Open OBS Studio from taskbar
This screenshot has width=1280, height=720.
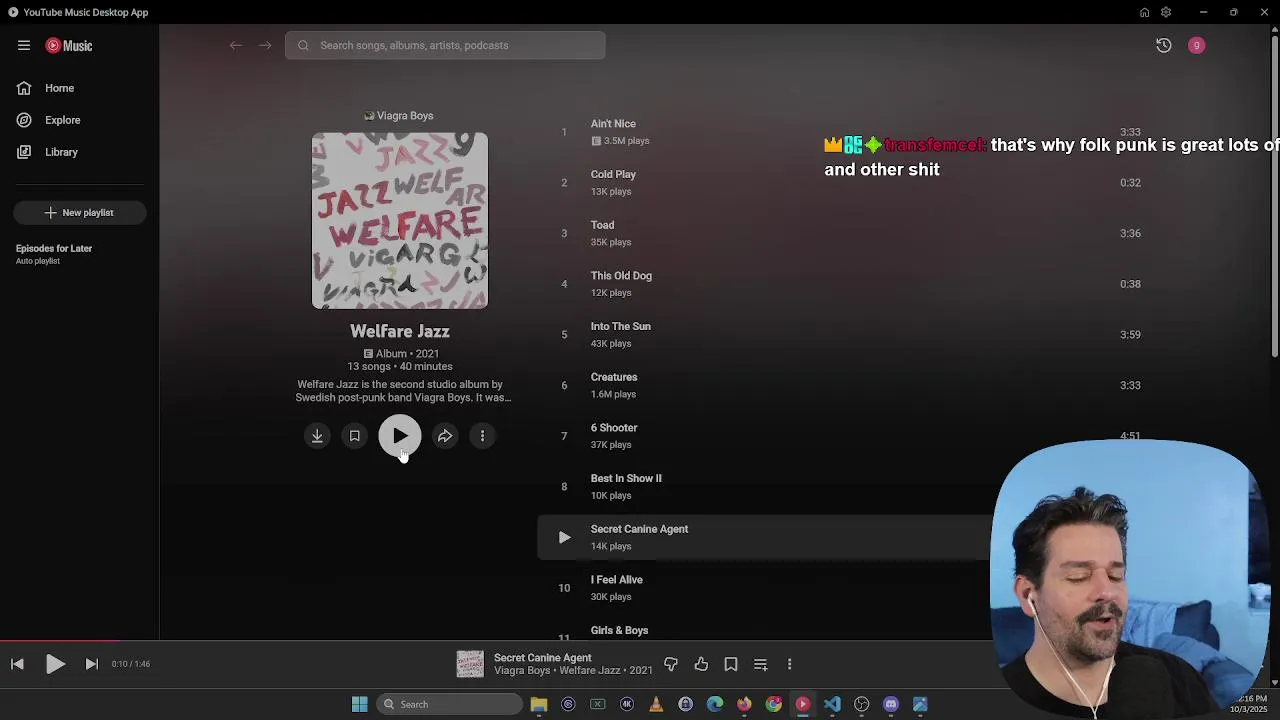click(861, 704)
